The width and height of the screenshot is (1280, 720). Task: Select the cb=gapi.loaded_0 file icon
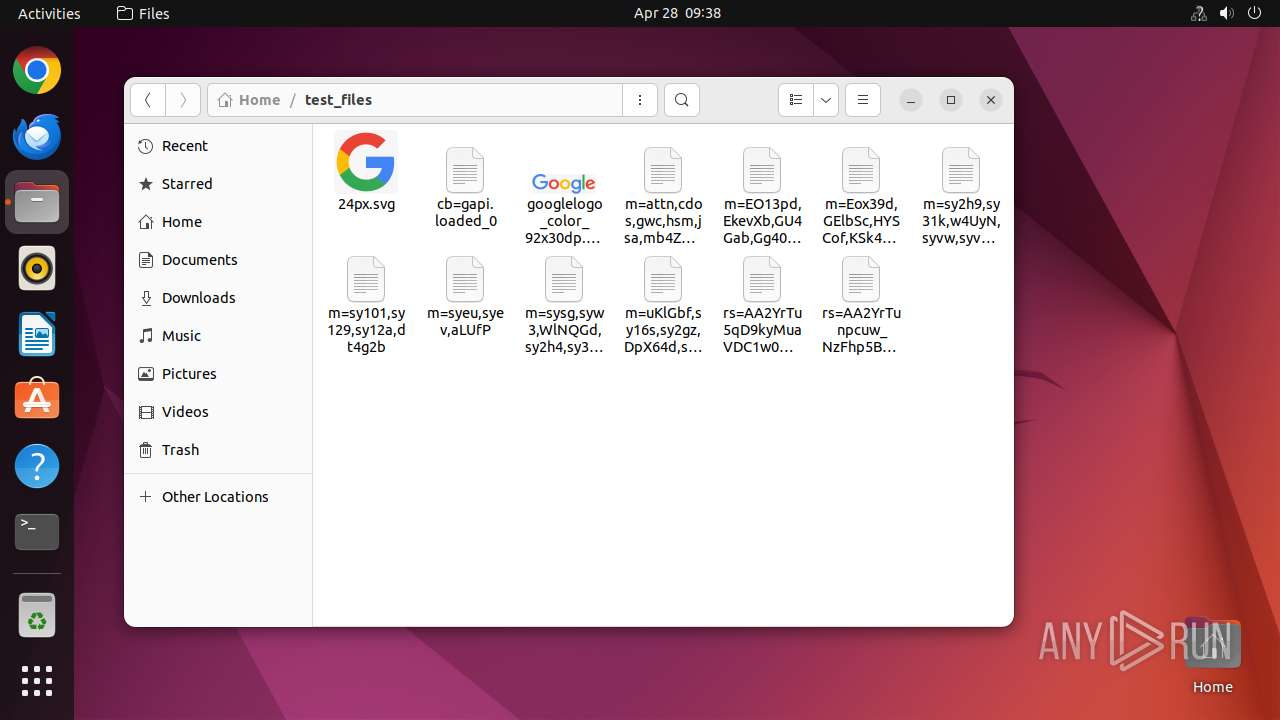[x=465, y=170]
